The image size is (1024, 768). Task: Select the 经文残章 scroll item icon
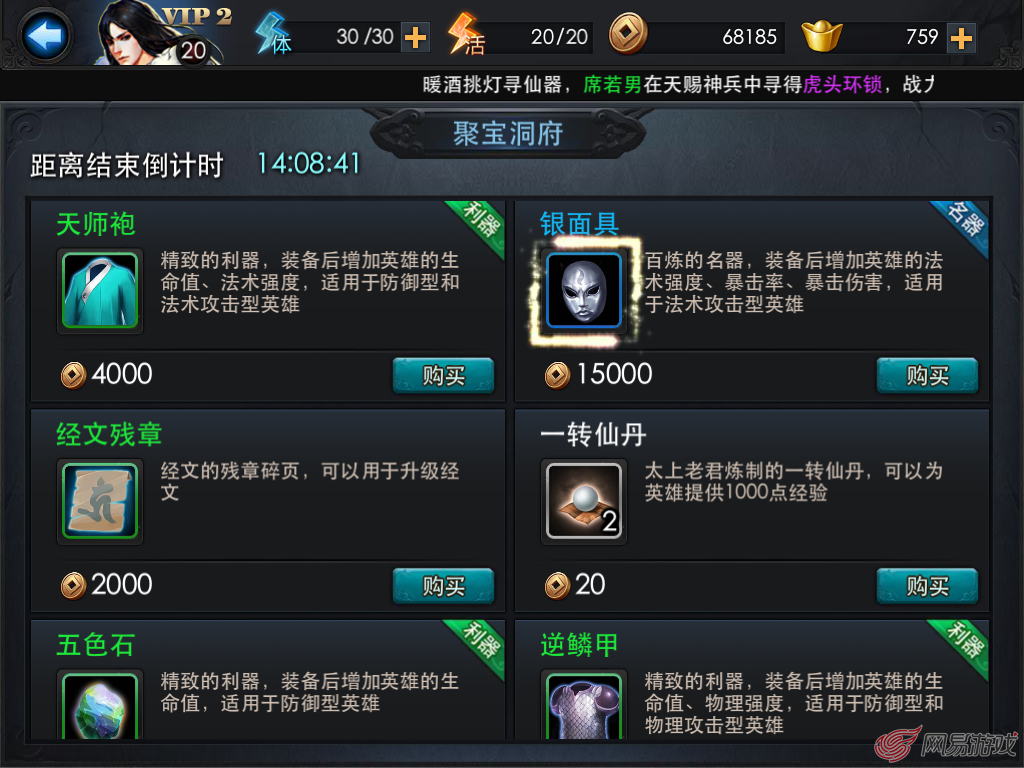click(x=100, y=501)
